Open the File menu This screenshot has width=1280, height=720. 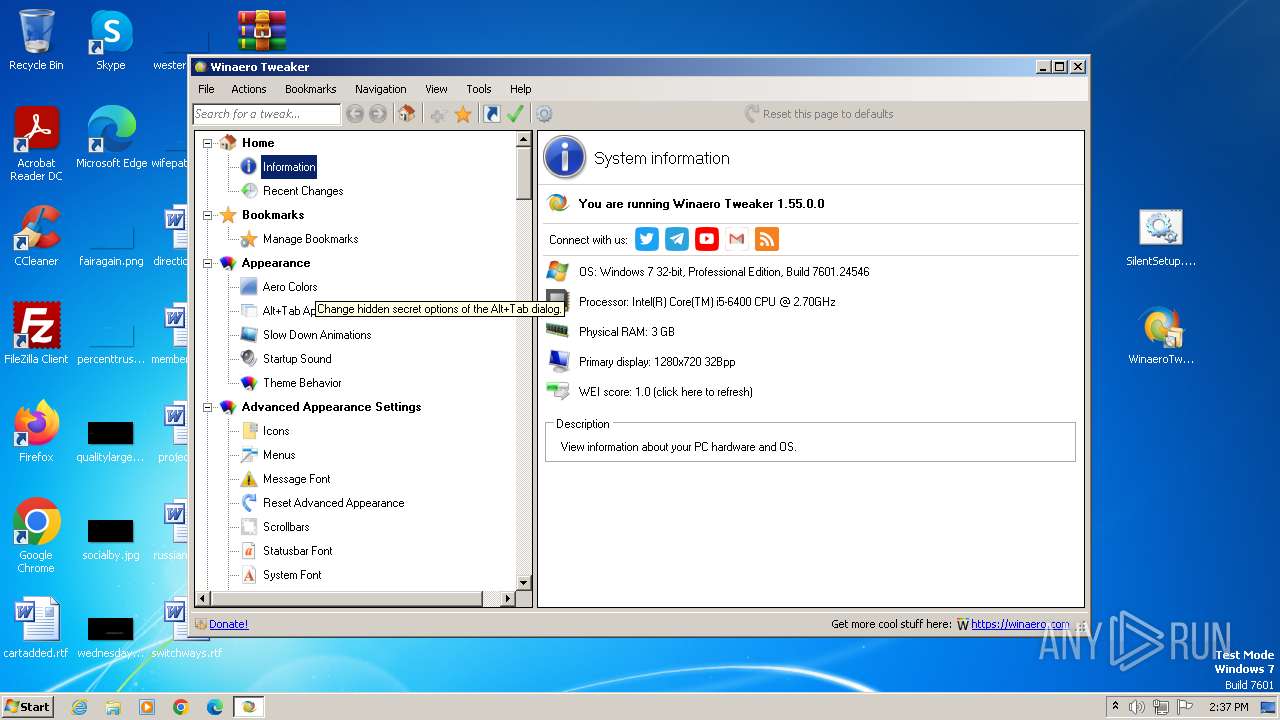point(206,89)
